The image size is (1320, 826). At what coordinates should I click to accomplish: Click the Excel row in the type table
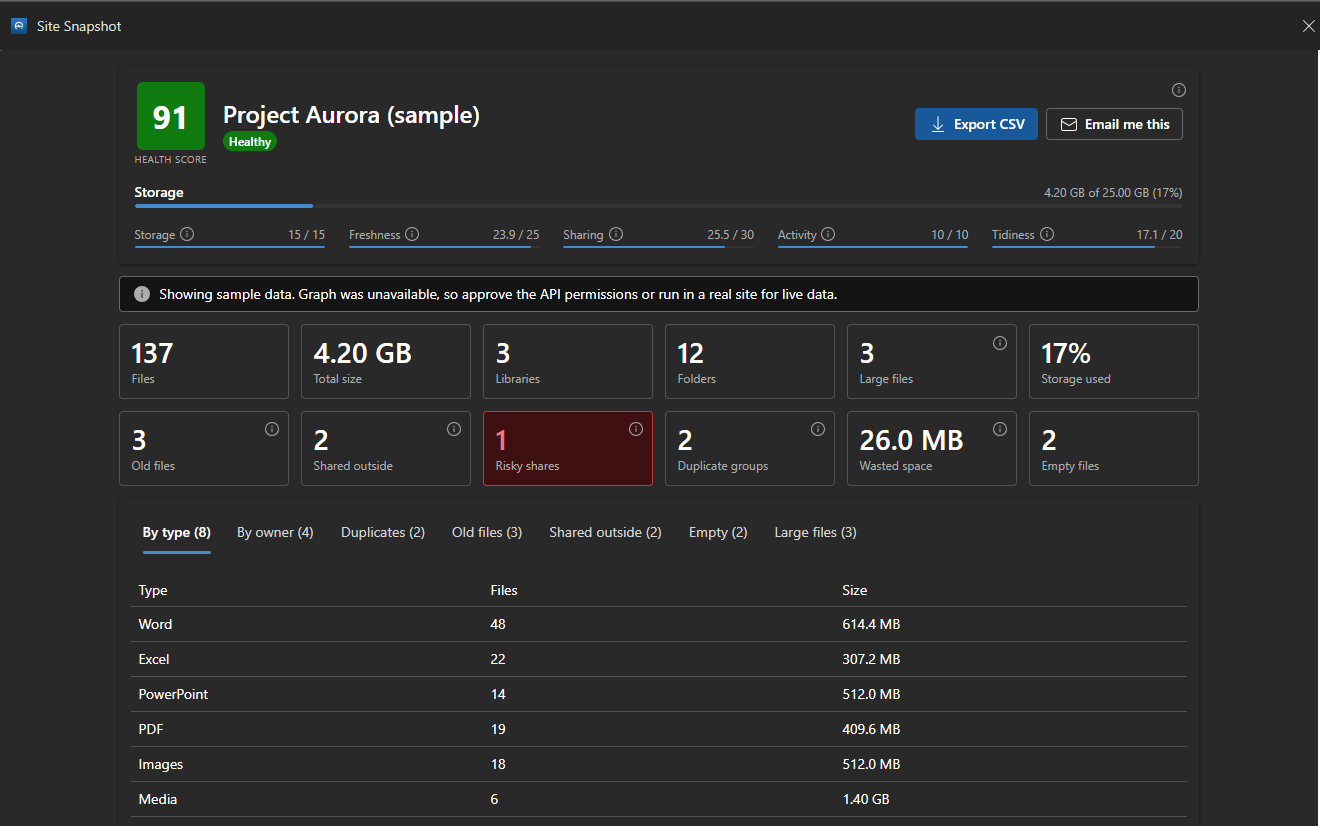(x=659, y=659)
